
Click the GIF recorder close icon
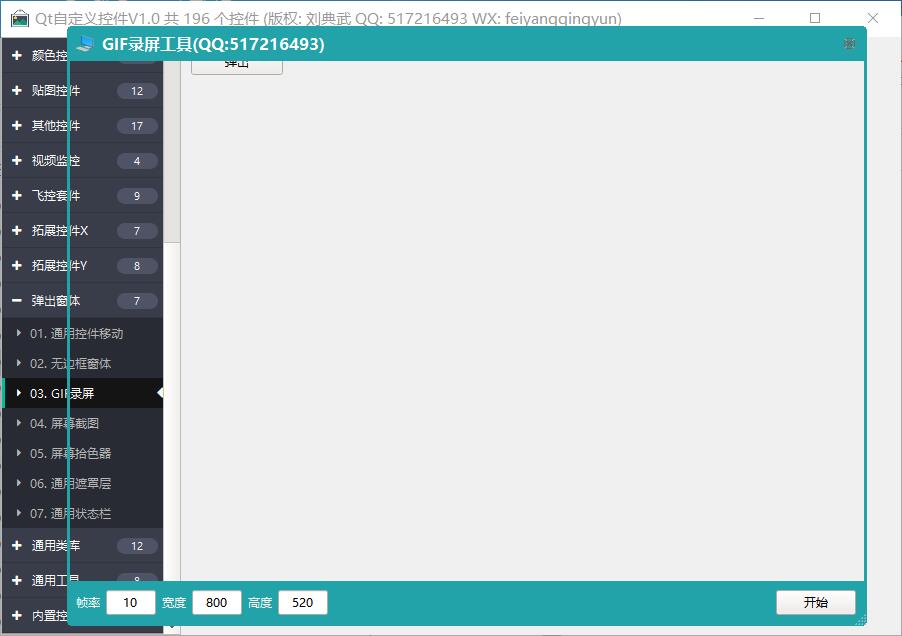[849, 44]
